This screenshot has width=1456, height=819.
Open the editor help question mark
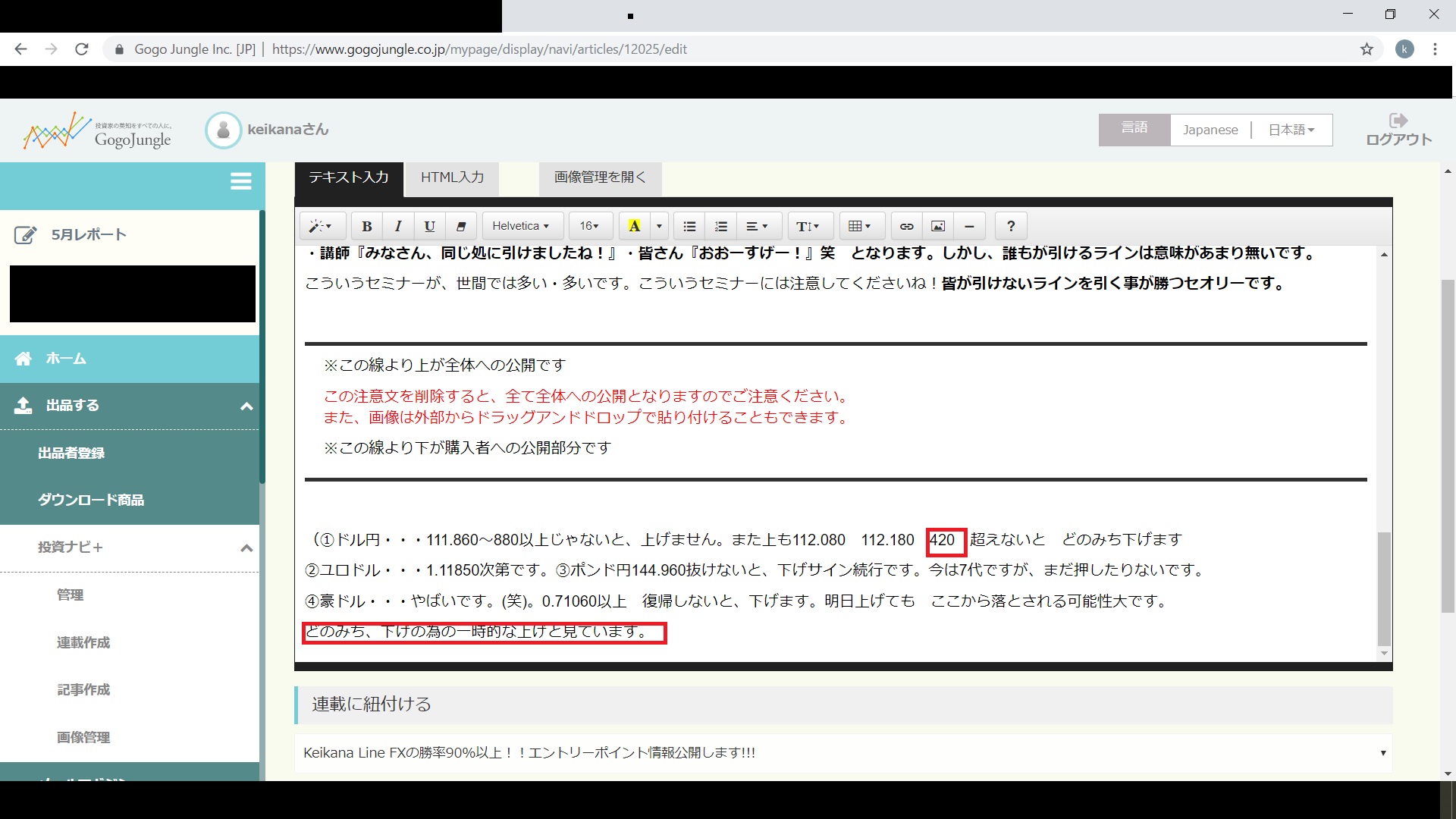coord(1010,226)
